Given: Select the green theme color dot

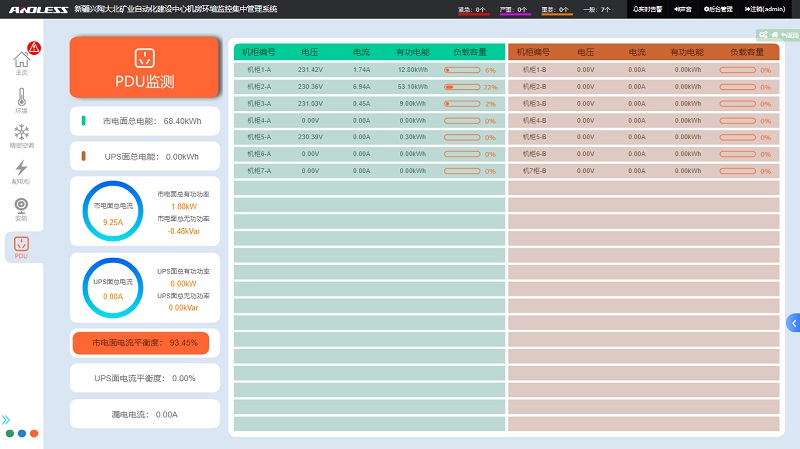Looking at the screenshot, I should point(9,434).
